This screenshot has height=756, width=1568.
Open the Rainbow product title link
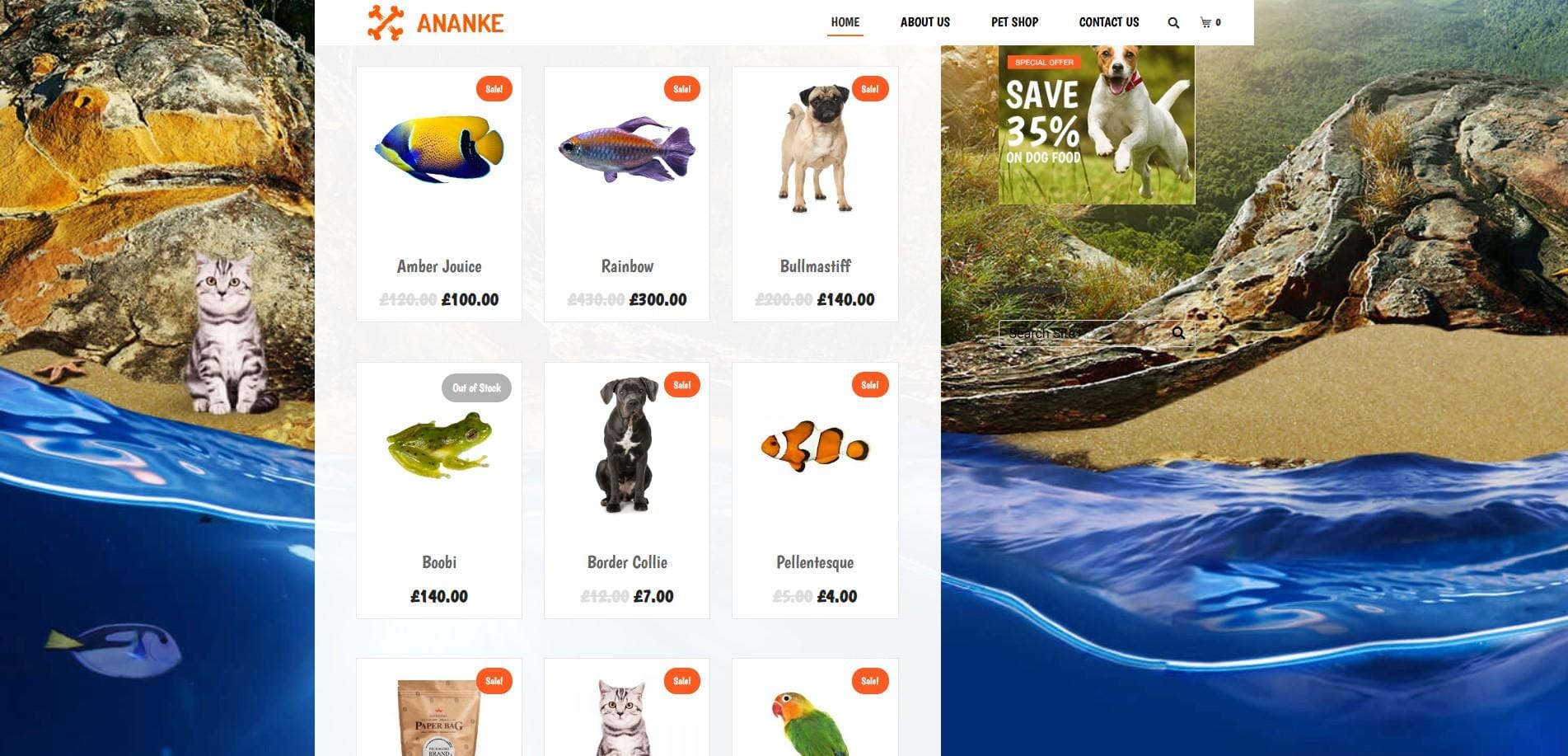point(627,266)
